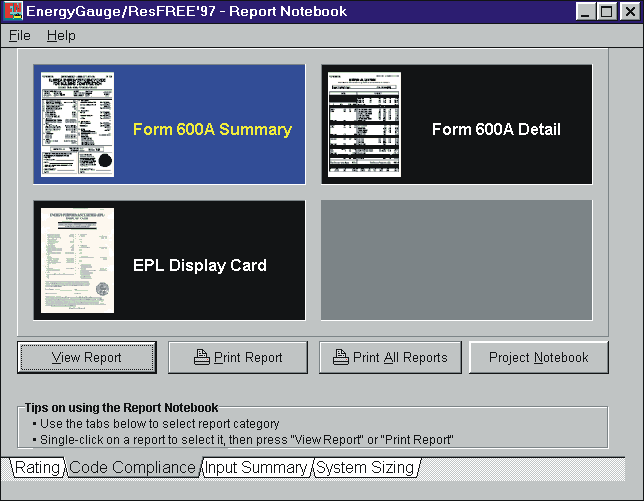Close the Report Notebook window

[x=630, y=11]
